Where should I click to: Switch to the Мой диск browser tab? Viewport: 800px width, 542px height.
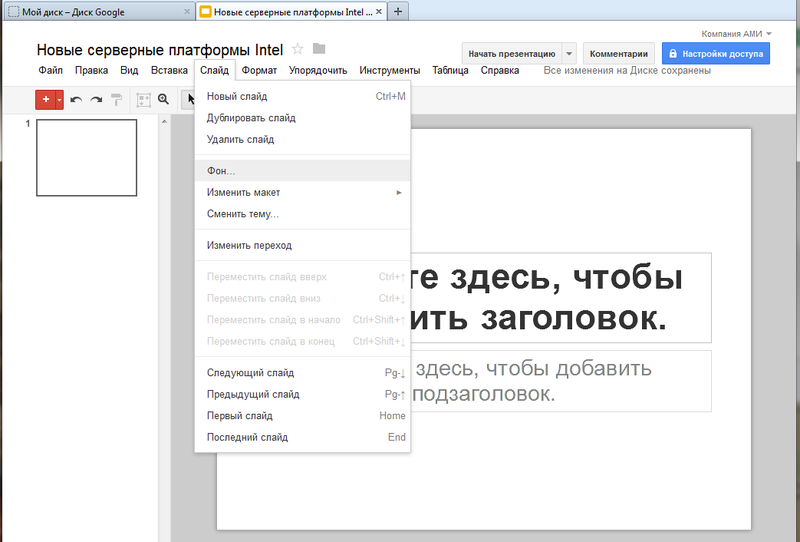99,12
